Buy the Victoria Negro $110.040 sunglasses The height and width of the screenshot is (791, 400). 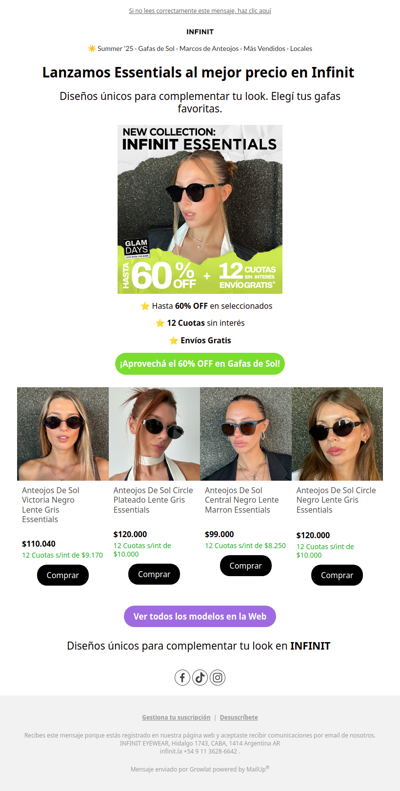point(63,575)
